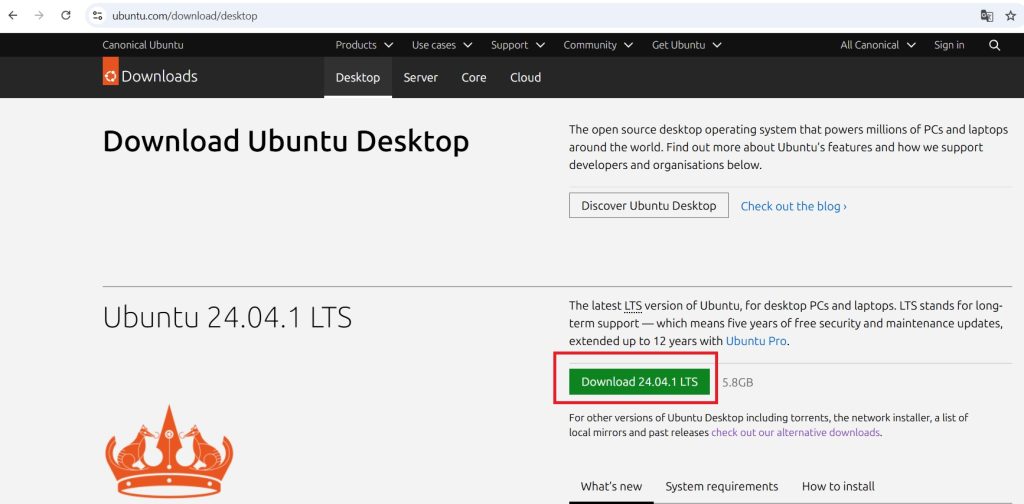Open the How to install tab

(x=838, y=486)
